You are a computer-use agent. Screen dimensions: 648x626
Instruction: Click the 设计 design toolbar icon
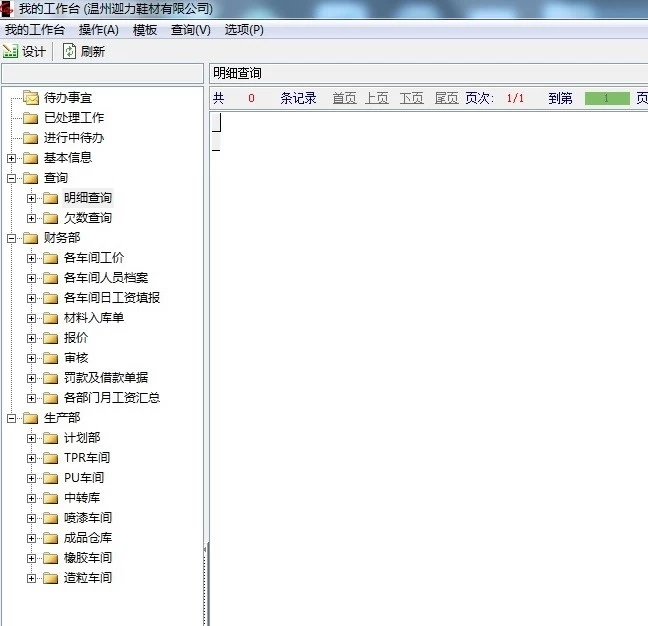coord(11,51)
